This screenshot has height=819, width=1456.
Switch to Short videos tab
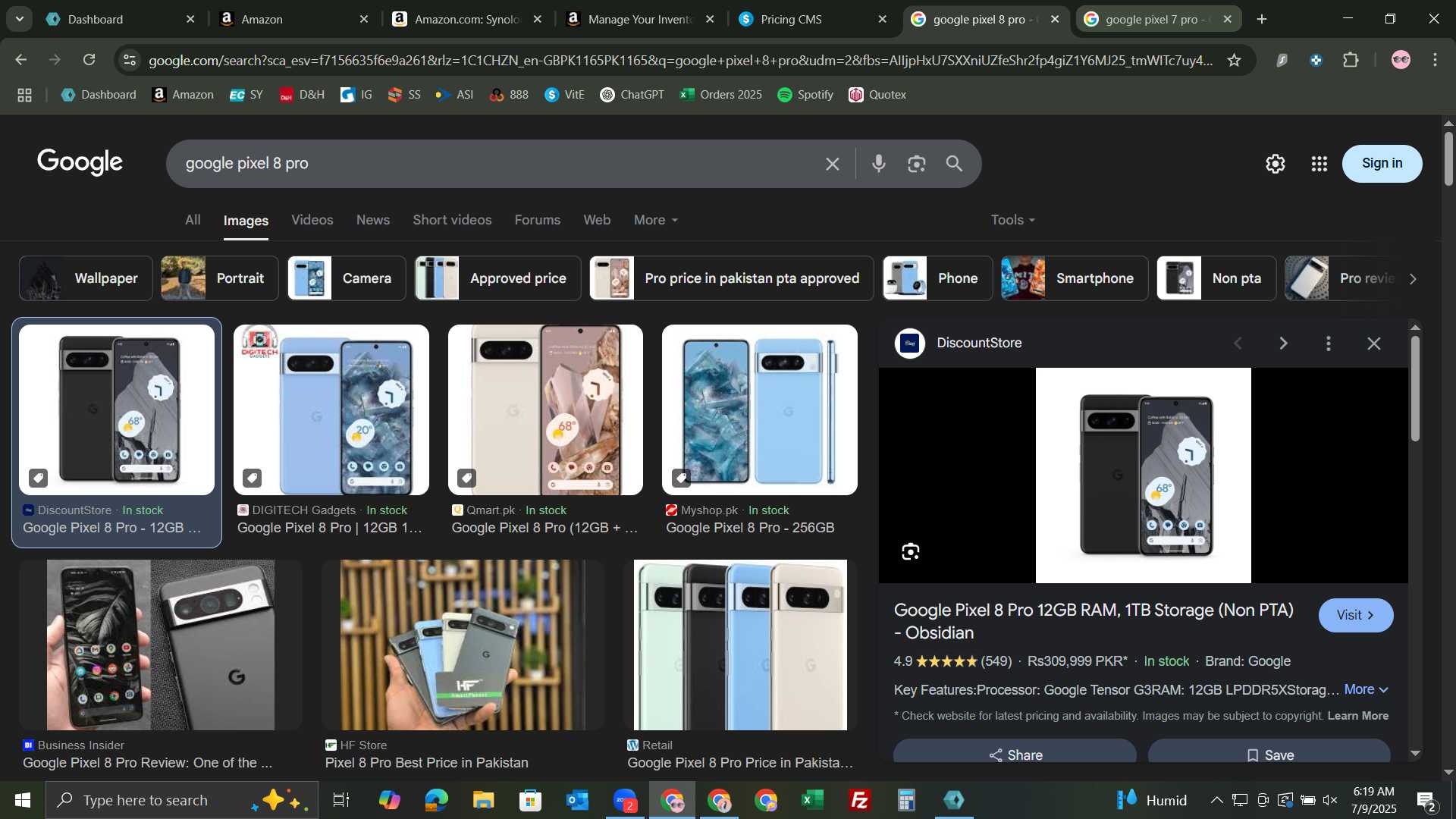click(452, 220)
